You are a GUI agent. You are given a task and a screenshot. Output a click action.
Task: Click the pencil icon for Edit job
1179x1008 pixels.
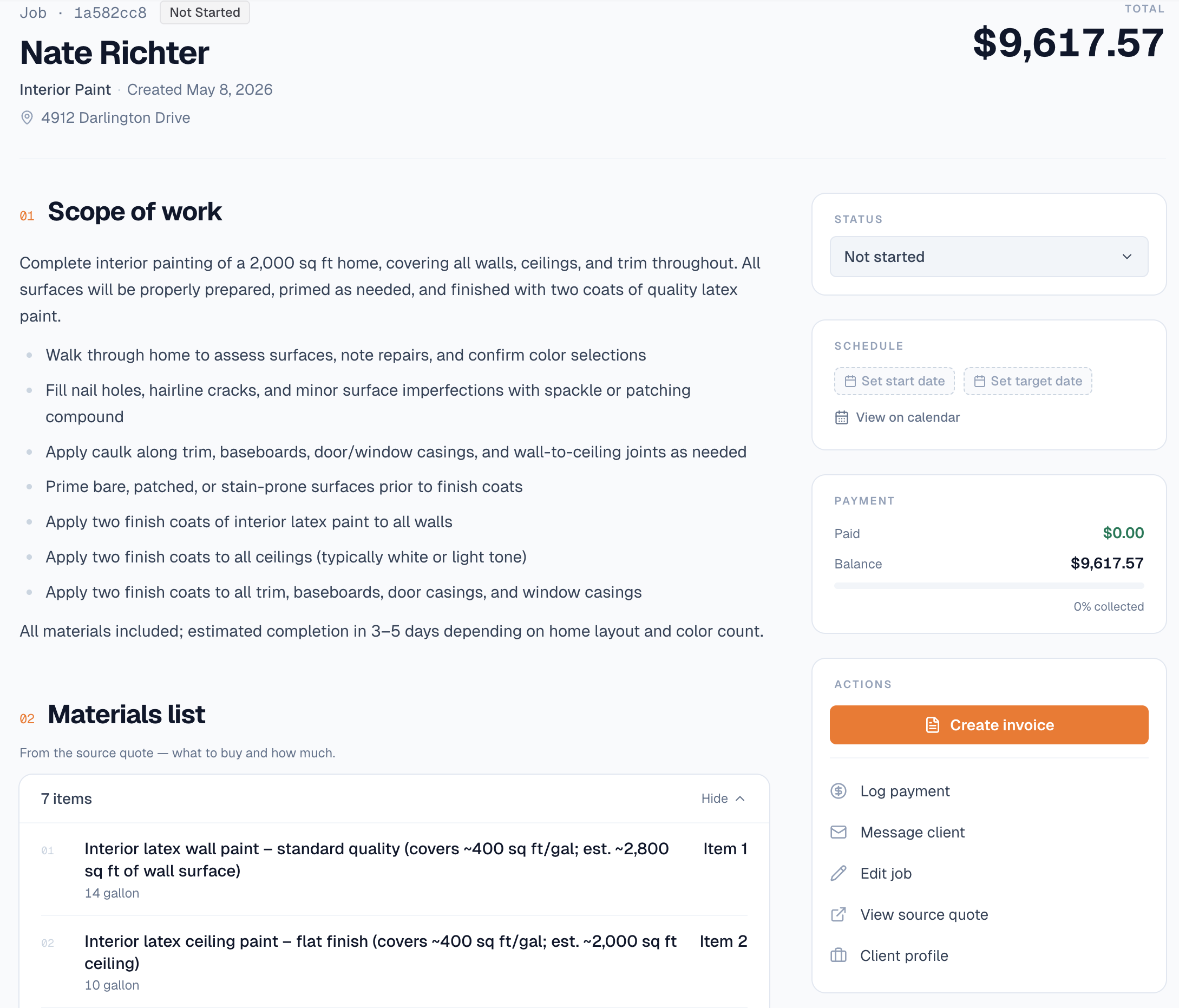tap(838, 873)
